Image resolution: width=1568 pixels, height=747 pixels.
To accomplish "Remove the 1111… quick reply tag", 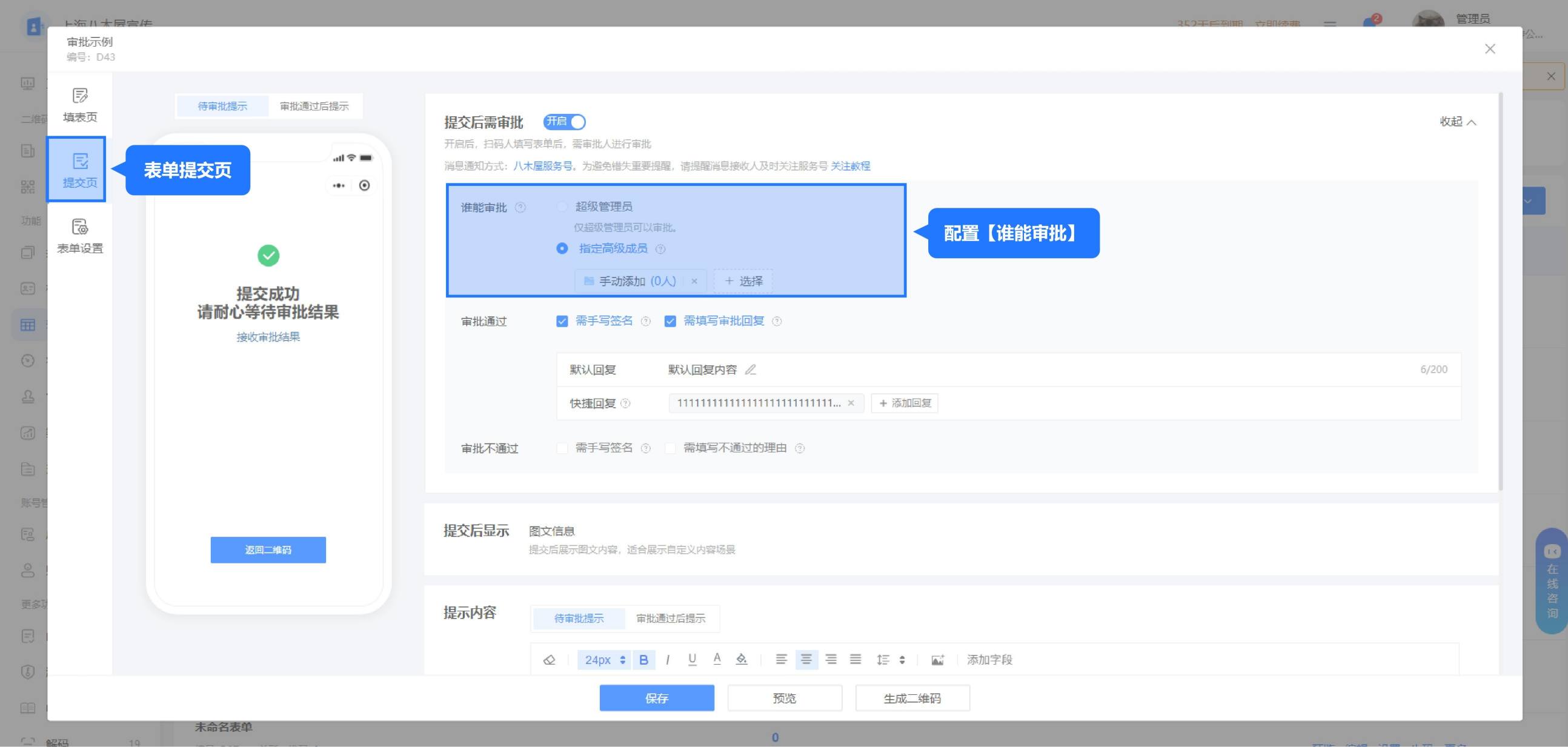I will click(851, 403).
